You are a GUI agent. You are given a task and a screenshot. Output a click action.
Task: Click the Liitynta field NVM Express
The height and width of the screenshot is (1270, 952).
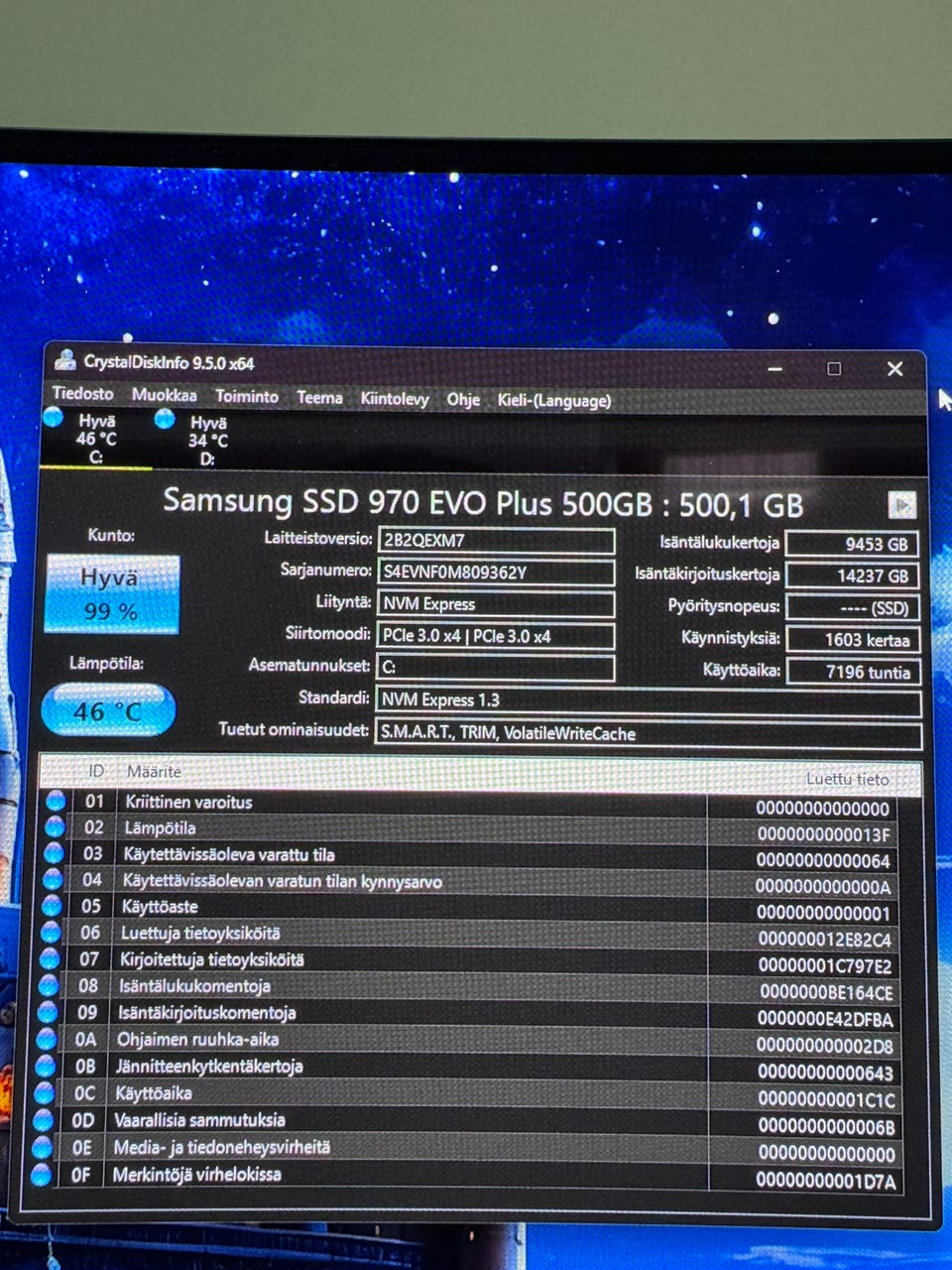click(x=496, y=604)
